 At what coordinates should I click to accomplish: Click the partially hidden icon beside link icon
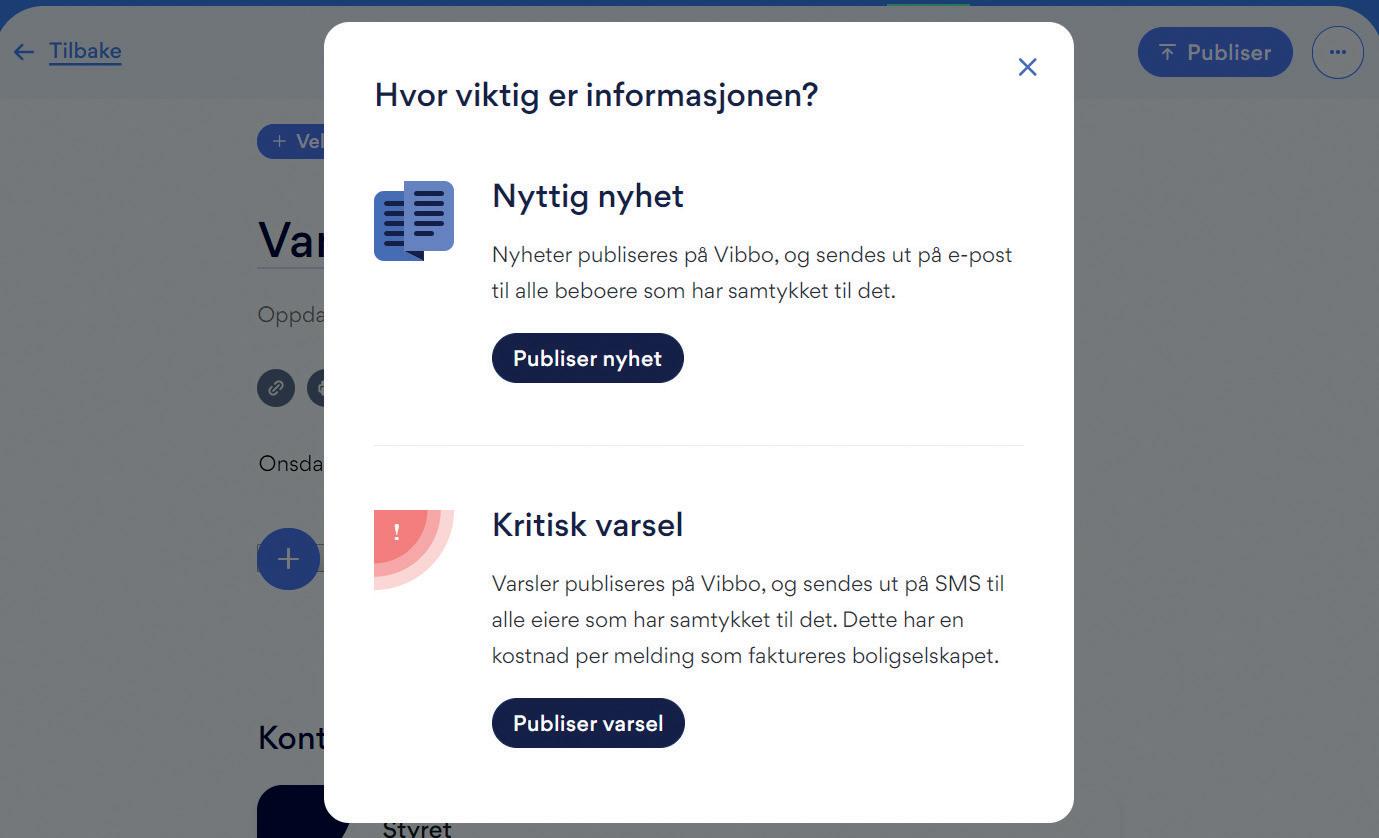click(316, 387)
